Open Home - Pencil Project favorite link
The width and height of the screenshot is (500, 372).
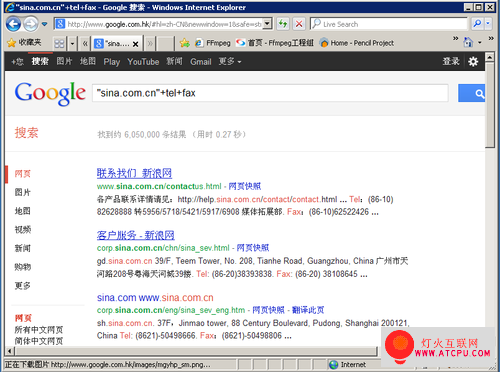[x=356, y=43]
